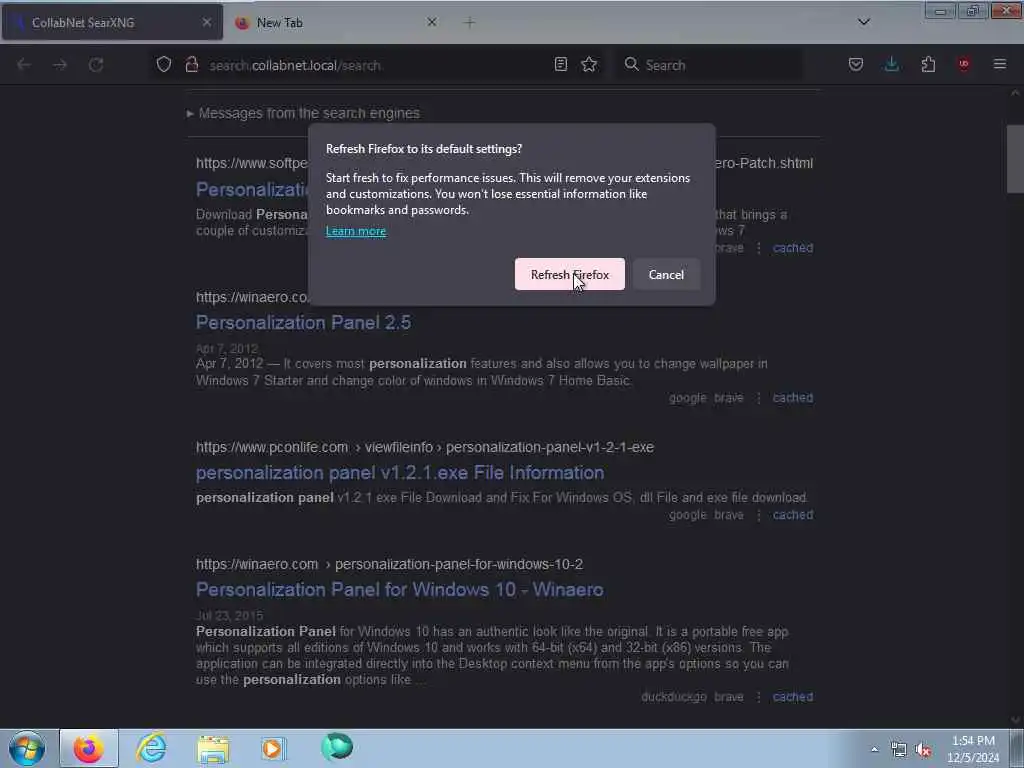Screen dimensions: 1024x768
Task: Go forward with the forward arrow
Action: 60,65
